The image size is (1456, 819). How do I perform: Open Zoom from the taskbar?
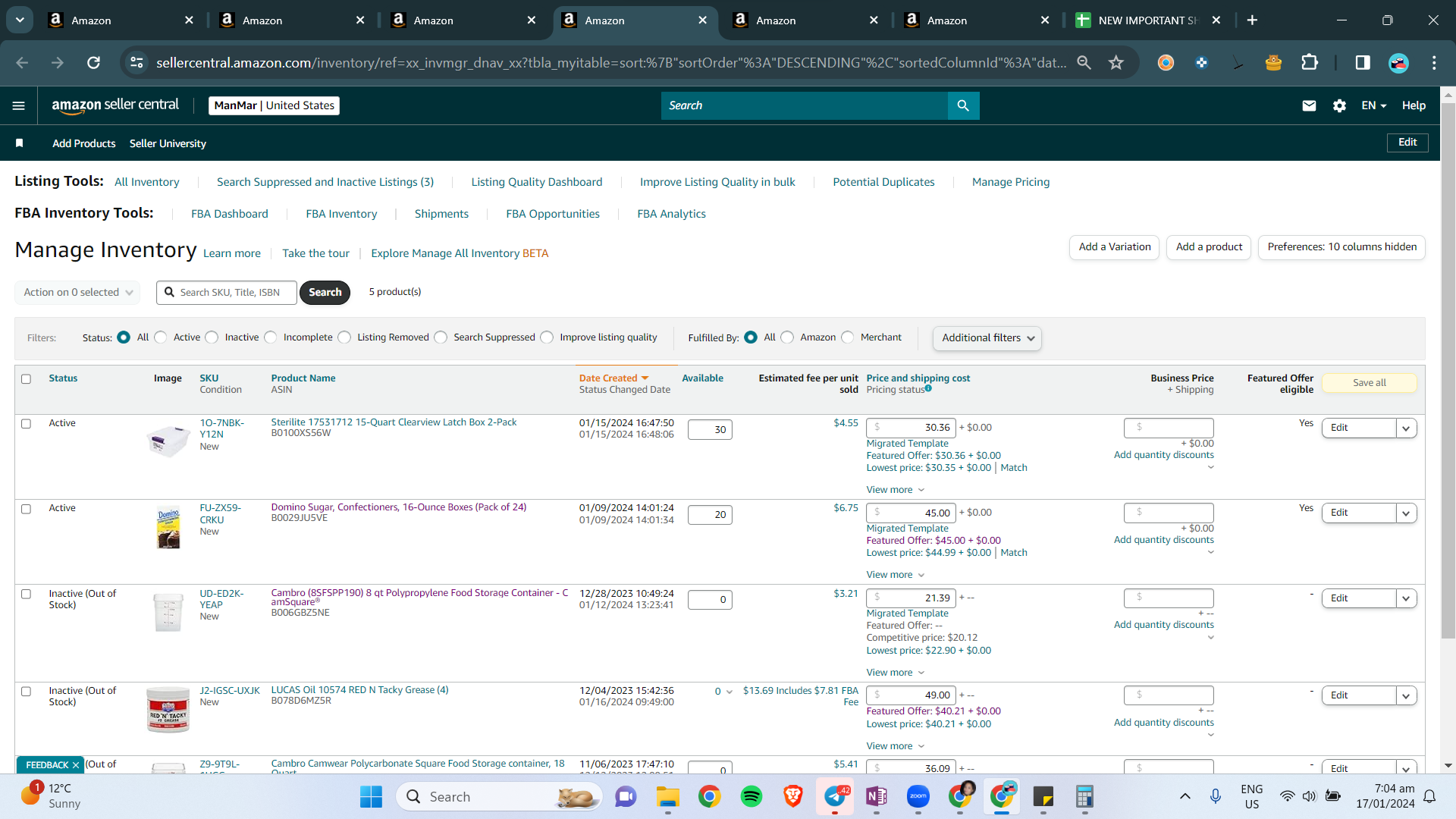[918, 796]
